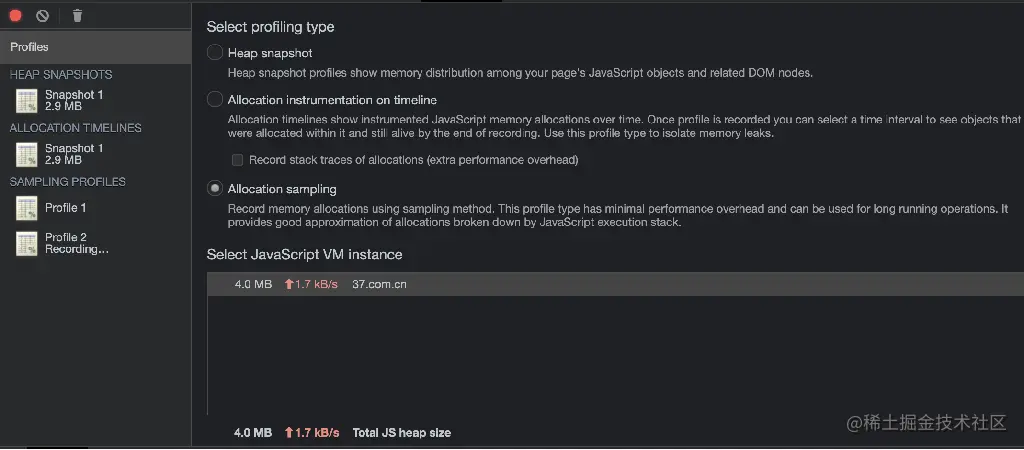Click the red record button
The height and width of the screenshot is (450, 1024).
(16, 16)
